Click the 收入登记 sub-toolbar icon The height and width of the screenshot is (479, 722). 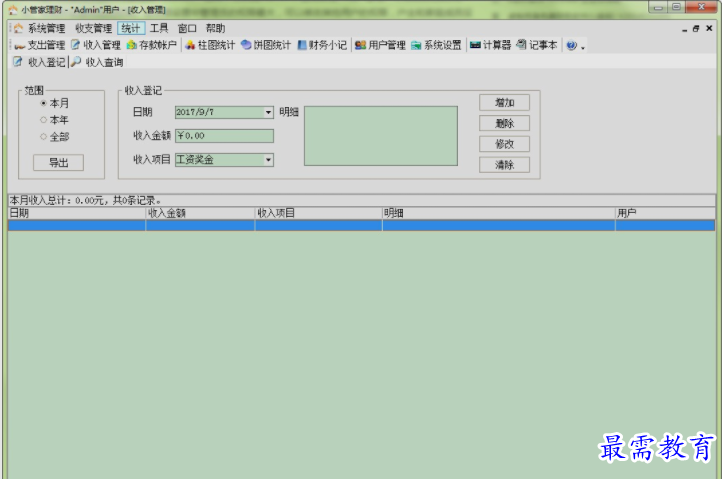17,62
